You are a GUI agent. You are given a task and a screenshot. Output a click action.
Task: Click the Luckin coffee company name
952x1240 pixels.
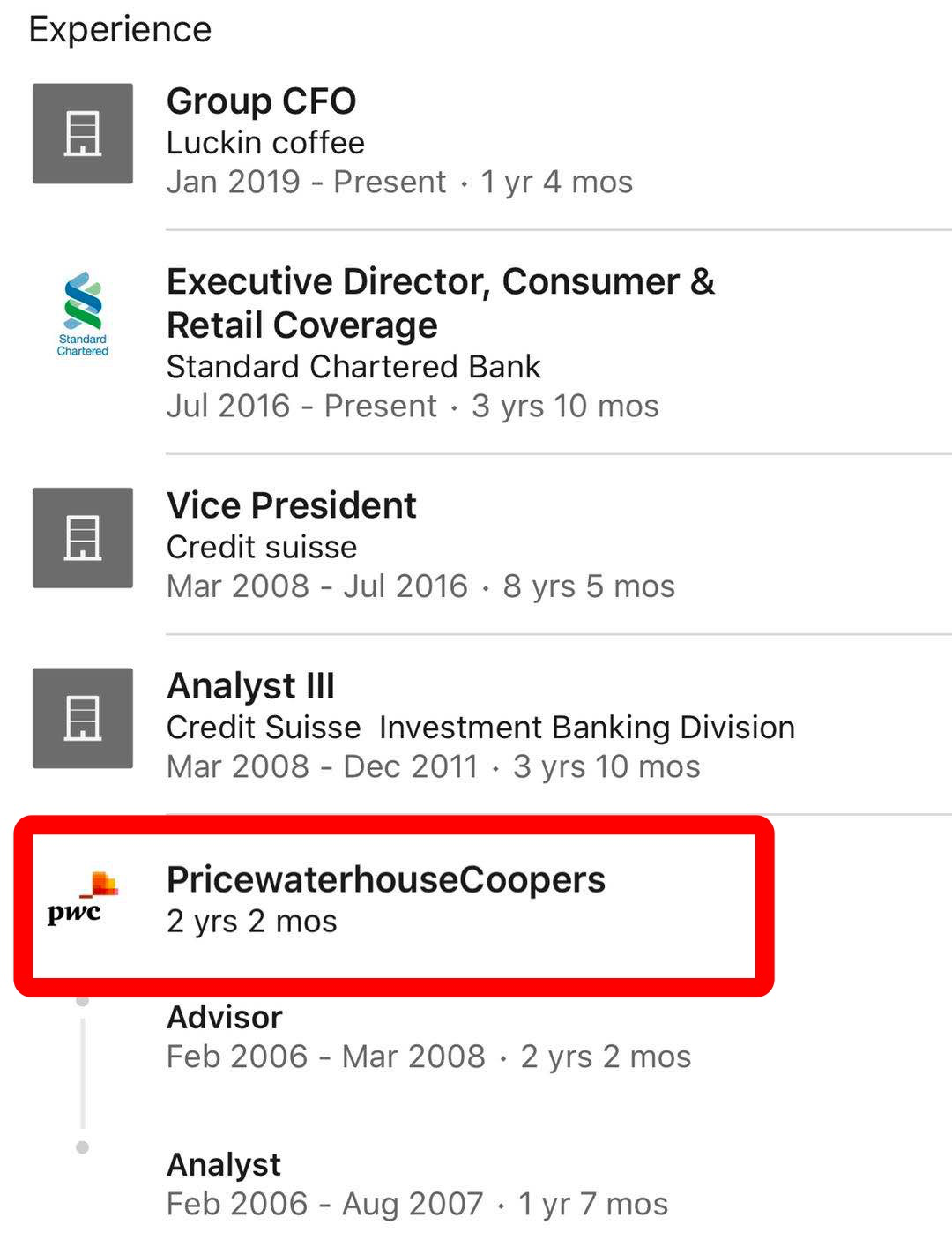coord(265,143)
